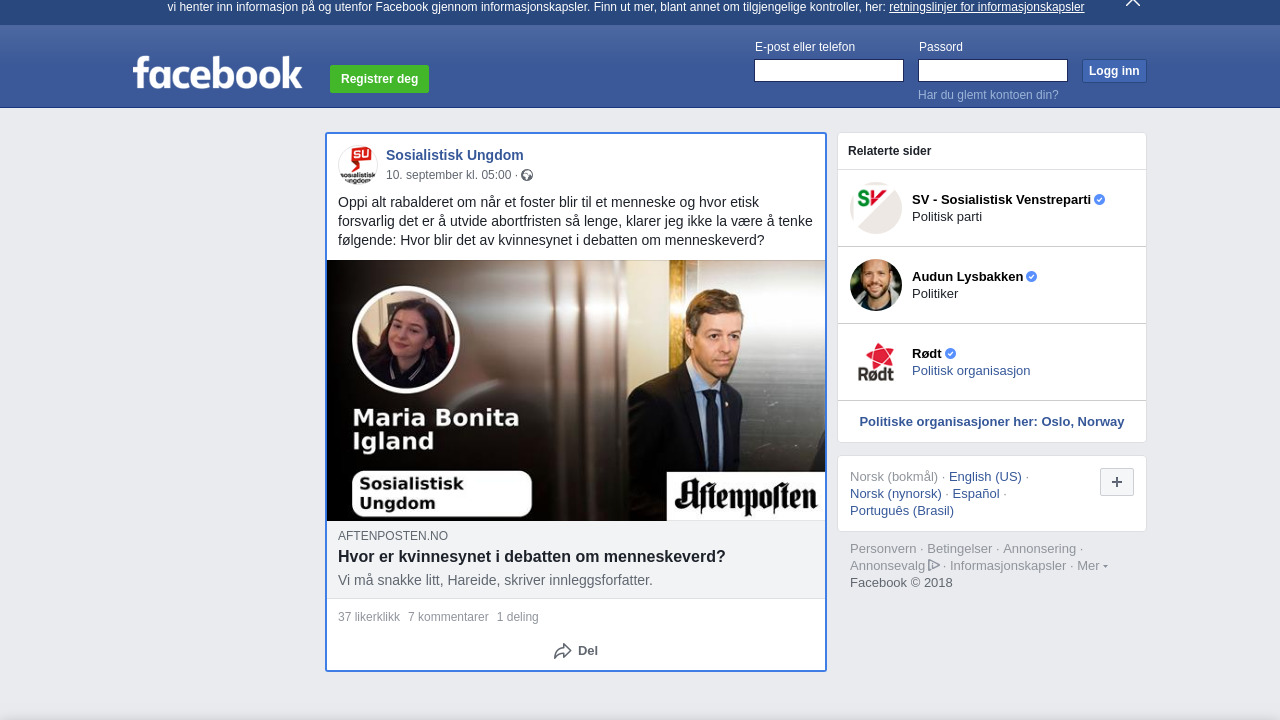Click the public globe icon on post
The image size is (1280, 720).
(527, 175)
